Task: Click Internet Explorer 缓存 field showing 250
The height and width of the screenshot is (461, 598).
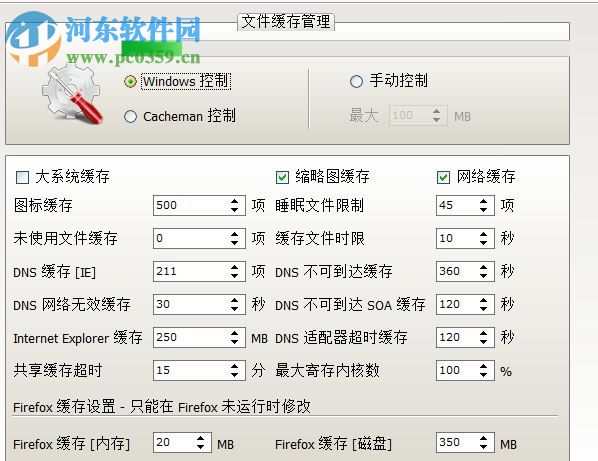Action: click(x=199, y=337)
